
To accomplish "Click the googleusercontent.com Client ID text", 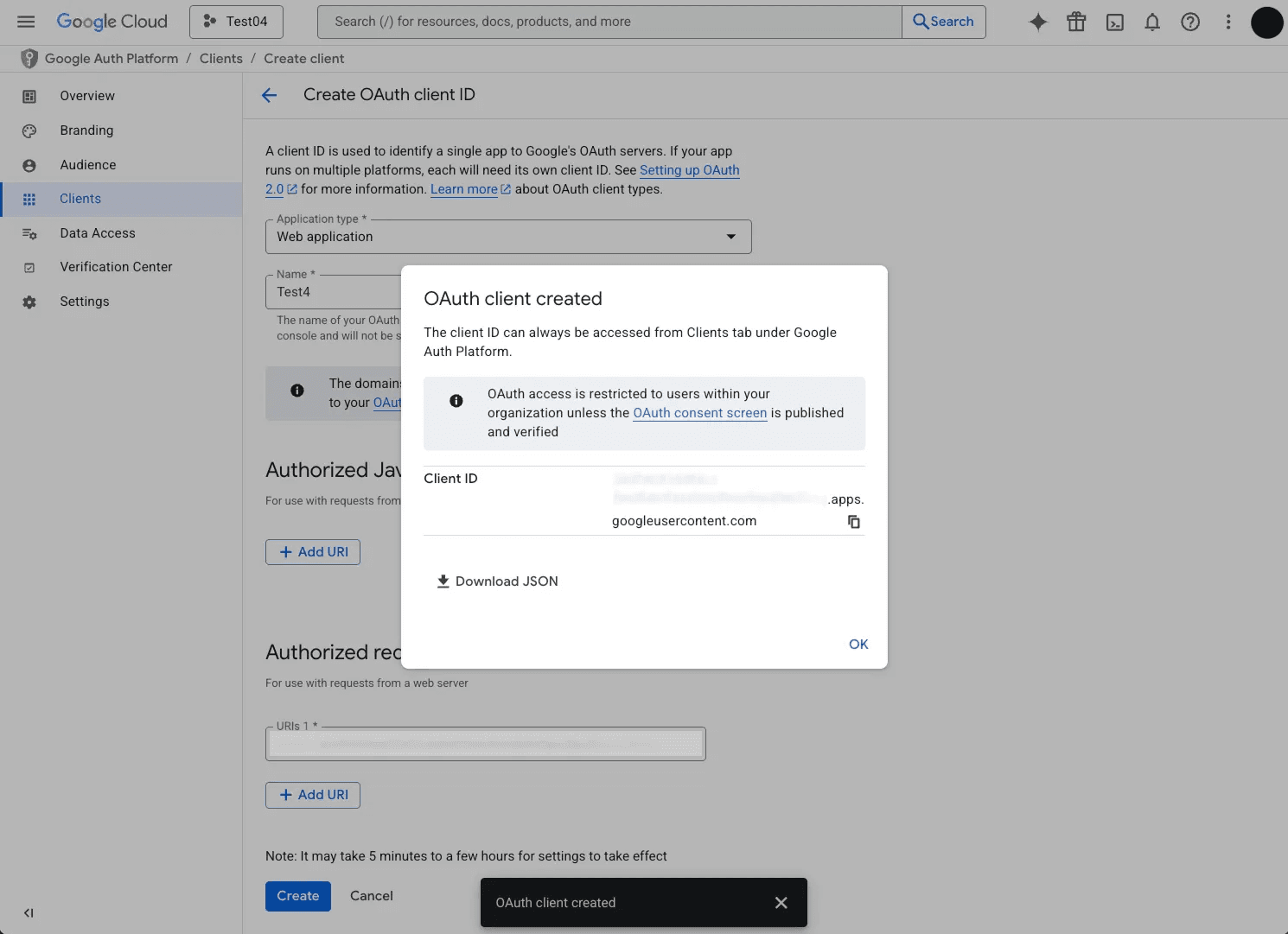I will pyautogui.click(x=685, y=521).
